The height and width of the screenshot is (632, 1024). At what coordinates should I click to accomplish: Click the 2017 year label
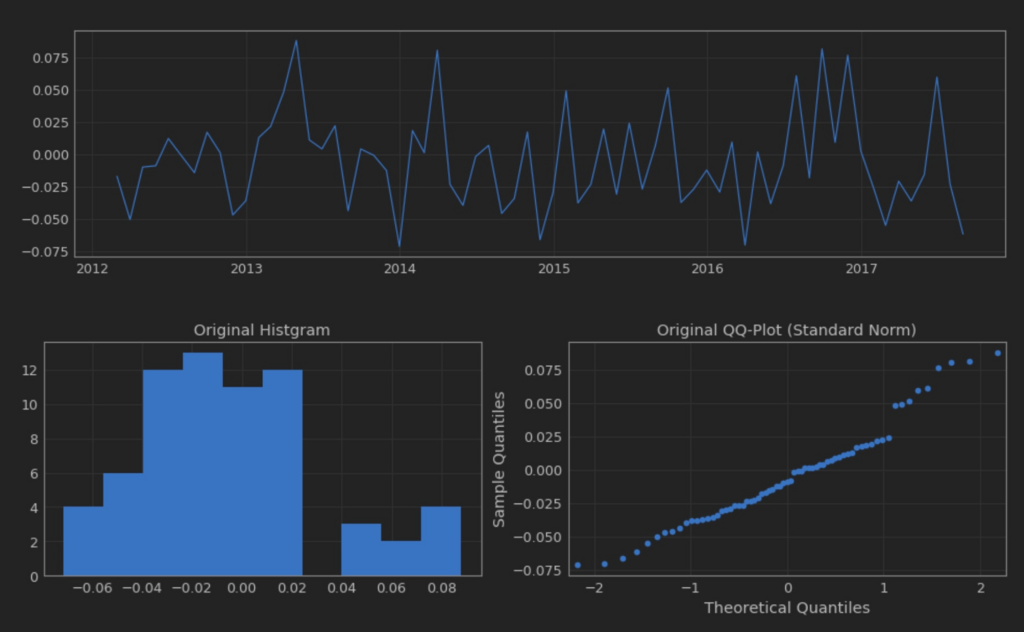(x=861, y=269)
